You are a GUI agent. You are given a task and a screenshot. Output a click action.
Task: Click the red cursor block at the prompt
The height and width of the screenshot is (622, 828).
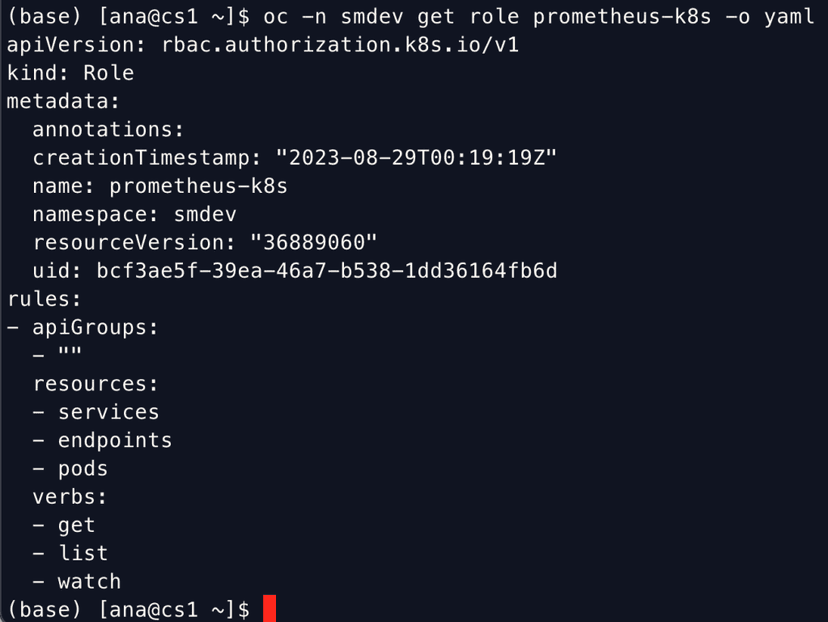click(x=269, y=609)
